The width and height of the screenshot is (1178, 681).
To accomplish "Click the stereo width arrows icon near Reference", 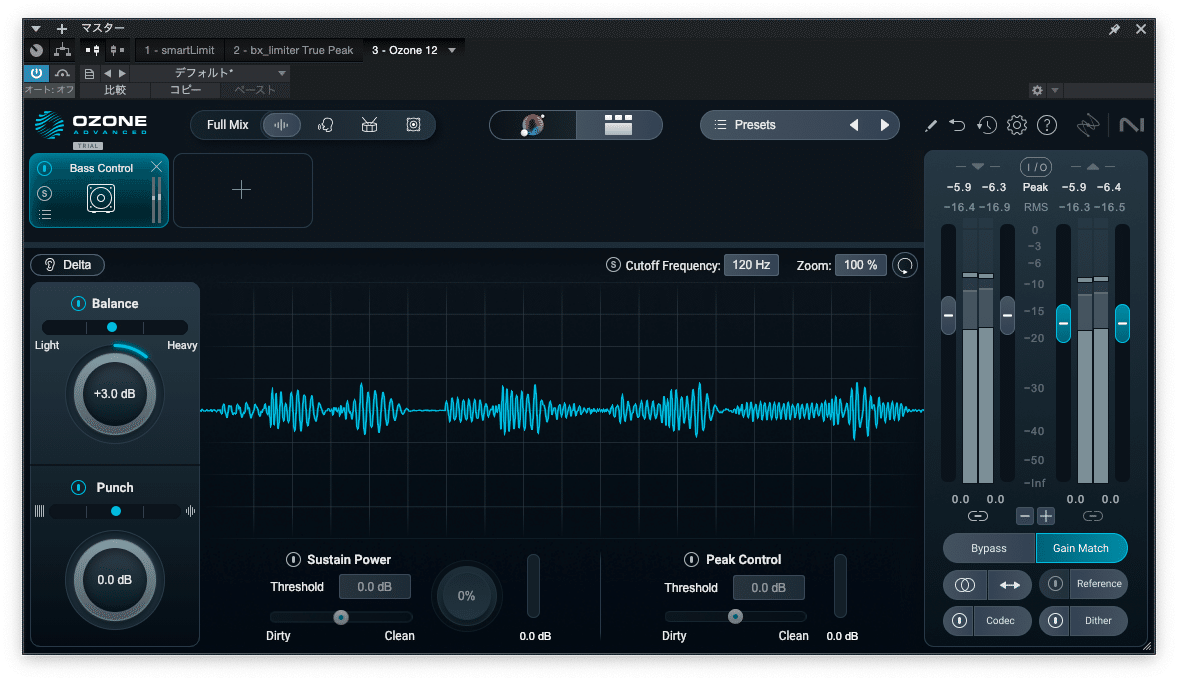I will point(1009,584).
